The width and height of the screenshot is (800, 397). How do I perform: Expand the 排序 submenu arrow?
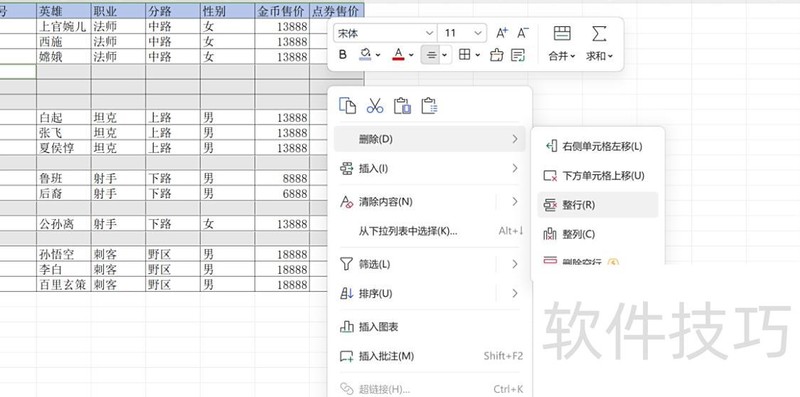pyautogui.click(x=515, y=293)
